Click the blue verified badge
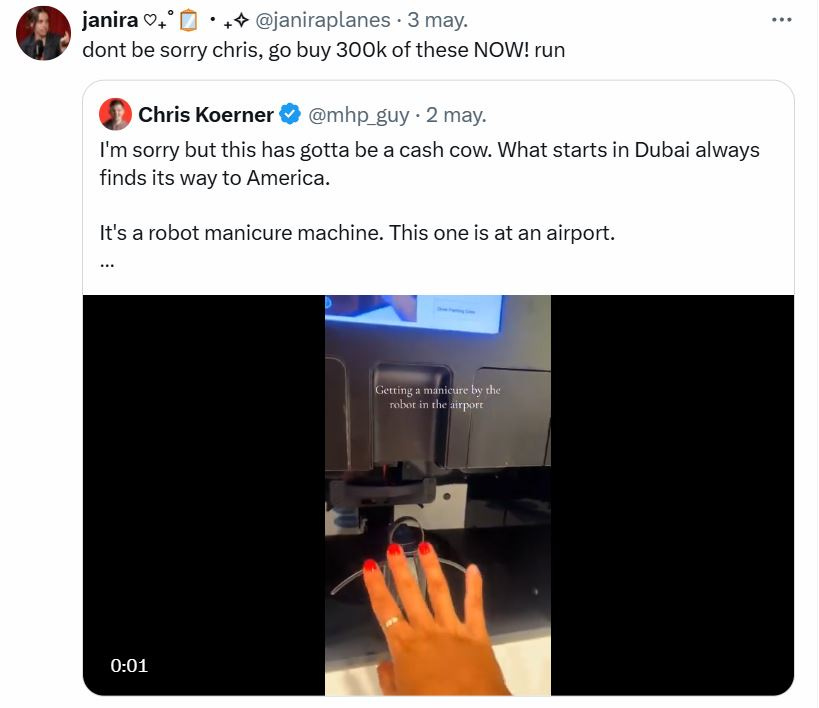819x708 pixels. 290,114
